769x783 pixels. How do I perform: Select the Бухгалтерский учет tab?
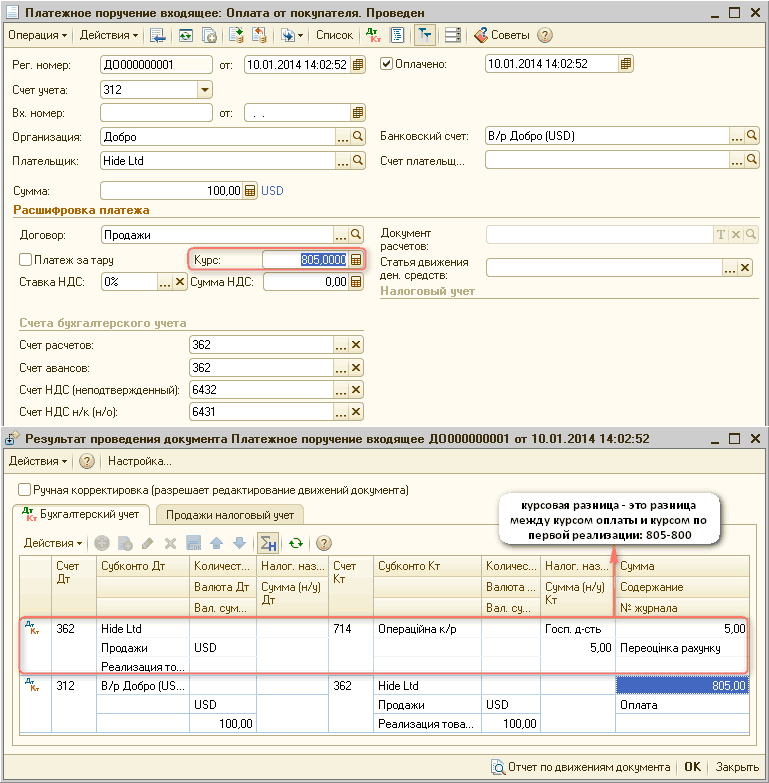(x=85, y=515)
